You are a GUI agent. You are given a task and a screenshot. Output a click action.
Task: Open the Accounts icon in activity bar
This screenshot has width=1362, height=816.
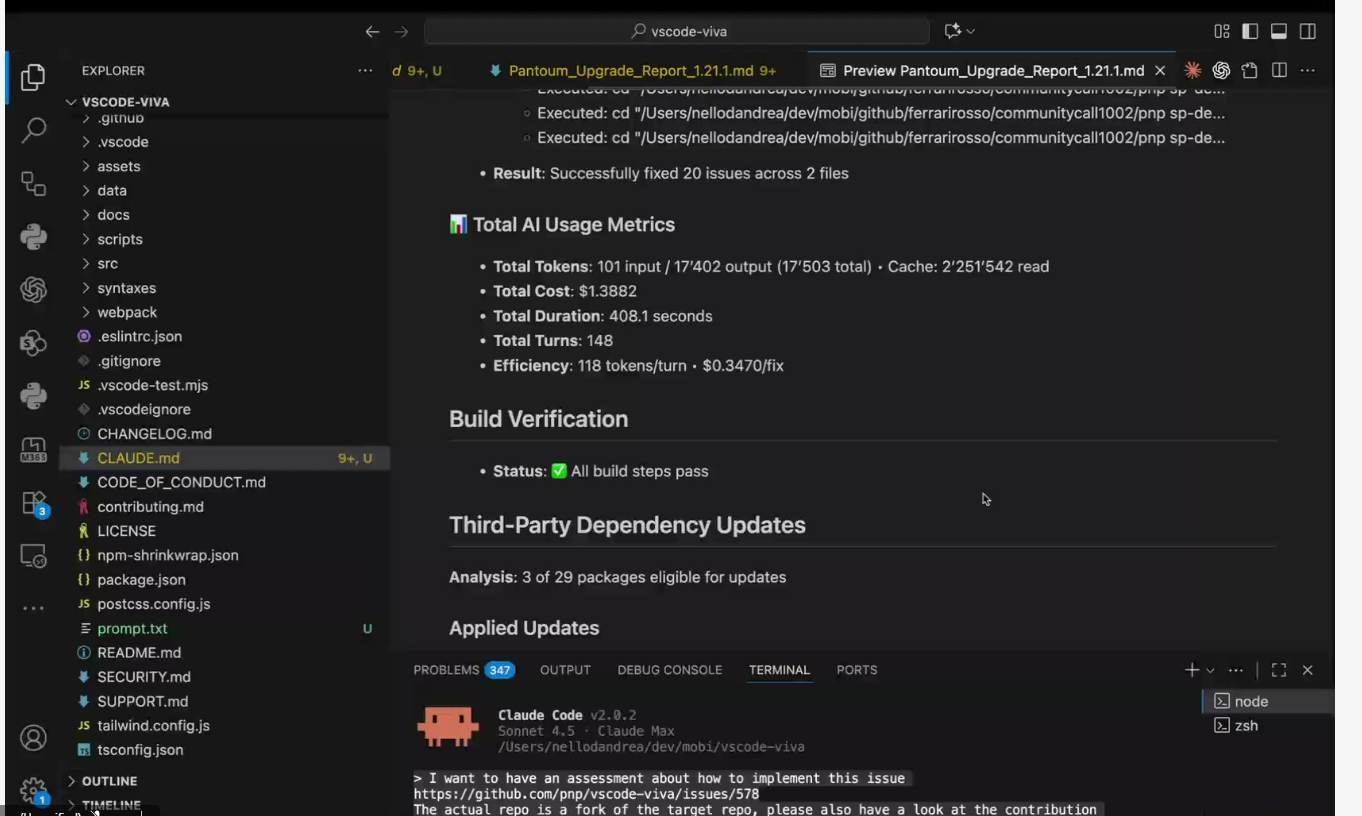coord(33,738)
